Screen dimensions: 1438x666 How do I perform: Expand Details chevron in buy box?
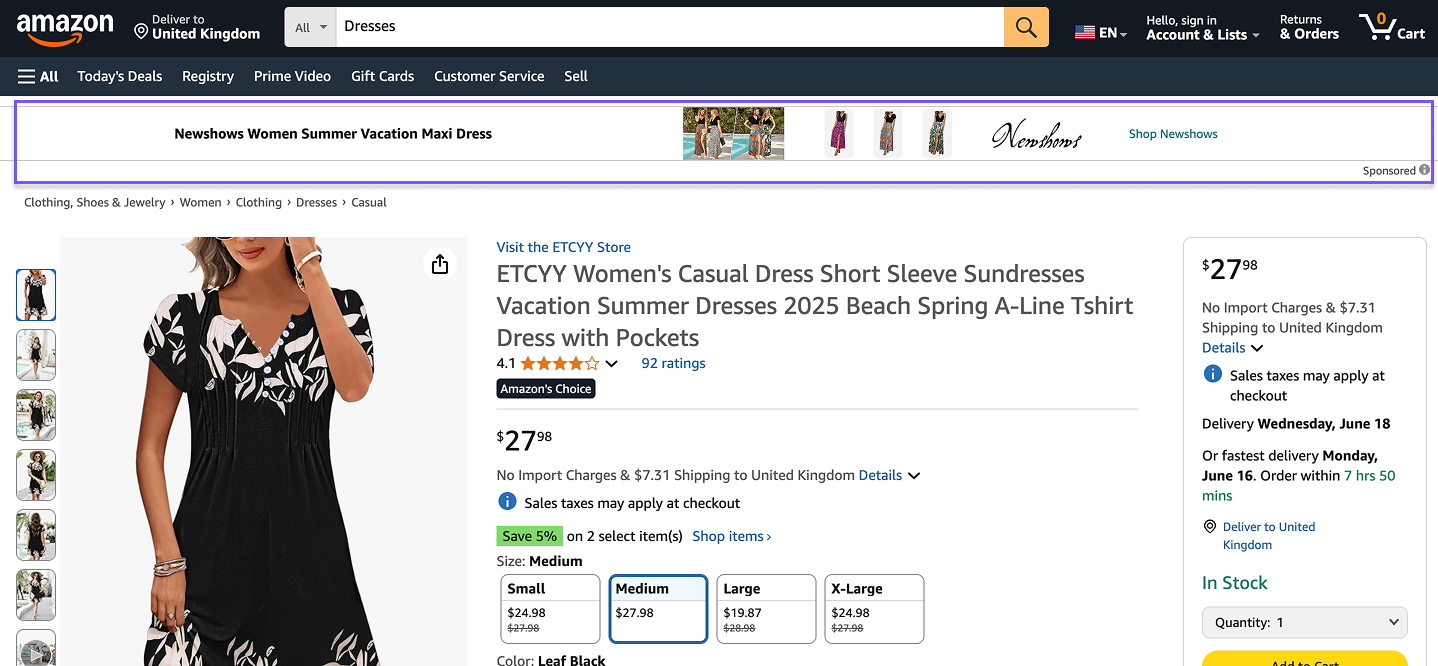point(1257,348)
